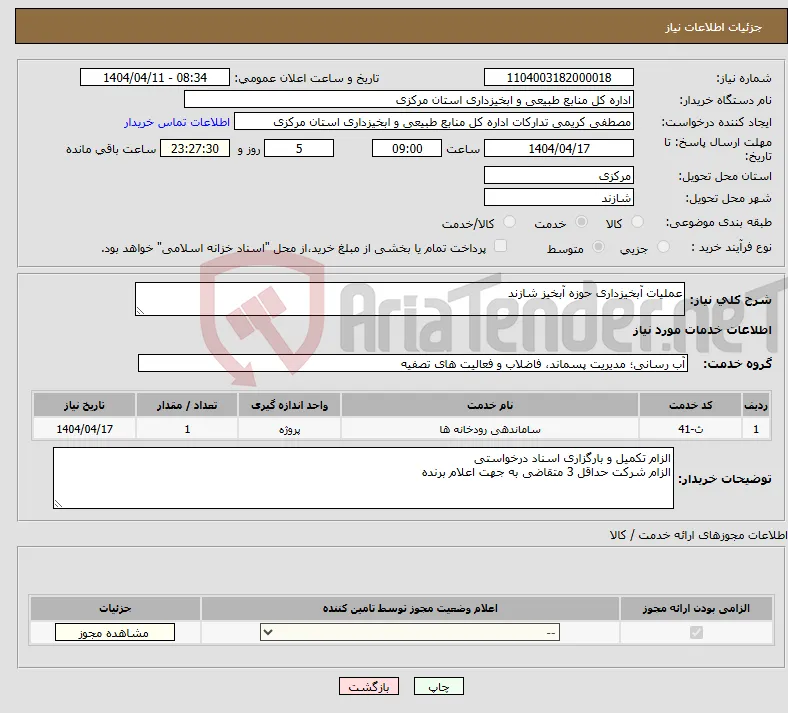788x713 pixels.
Task: Select the متوسط purchase type radio
Action: 599,247
